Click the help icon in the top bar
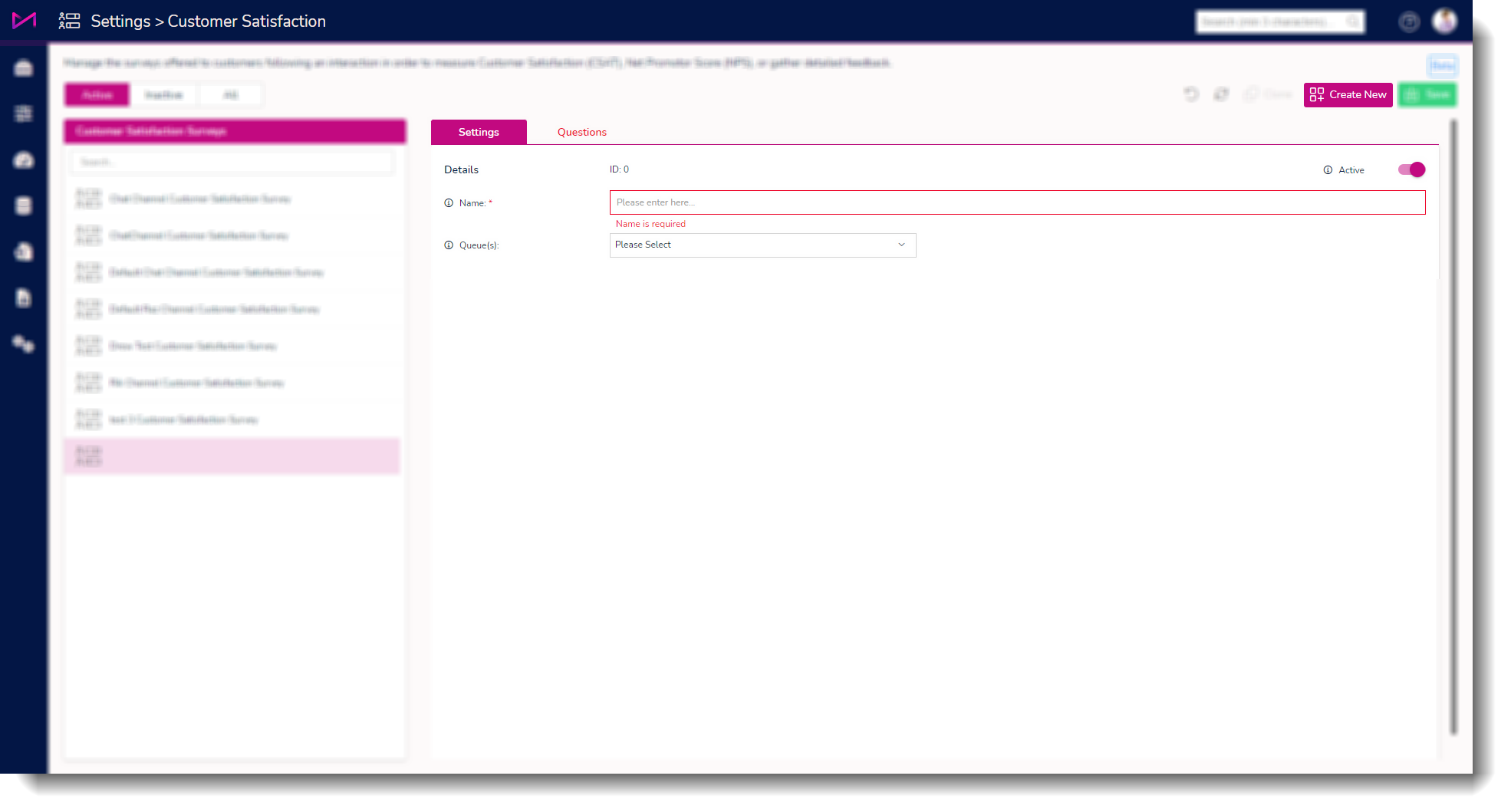 1409,21
